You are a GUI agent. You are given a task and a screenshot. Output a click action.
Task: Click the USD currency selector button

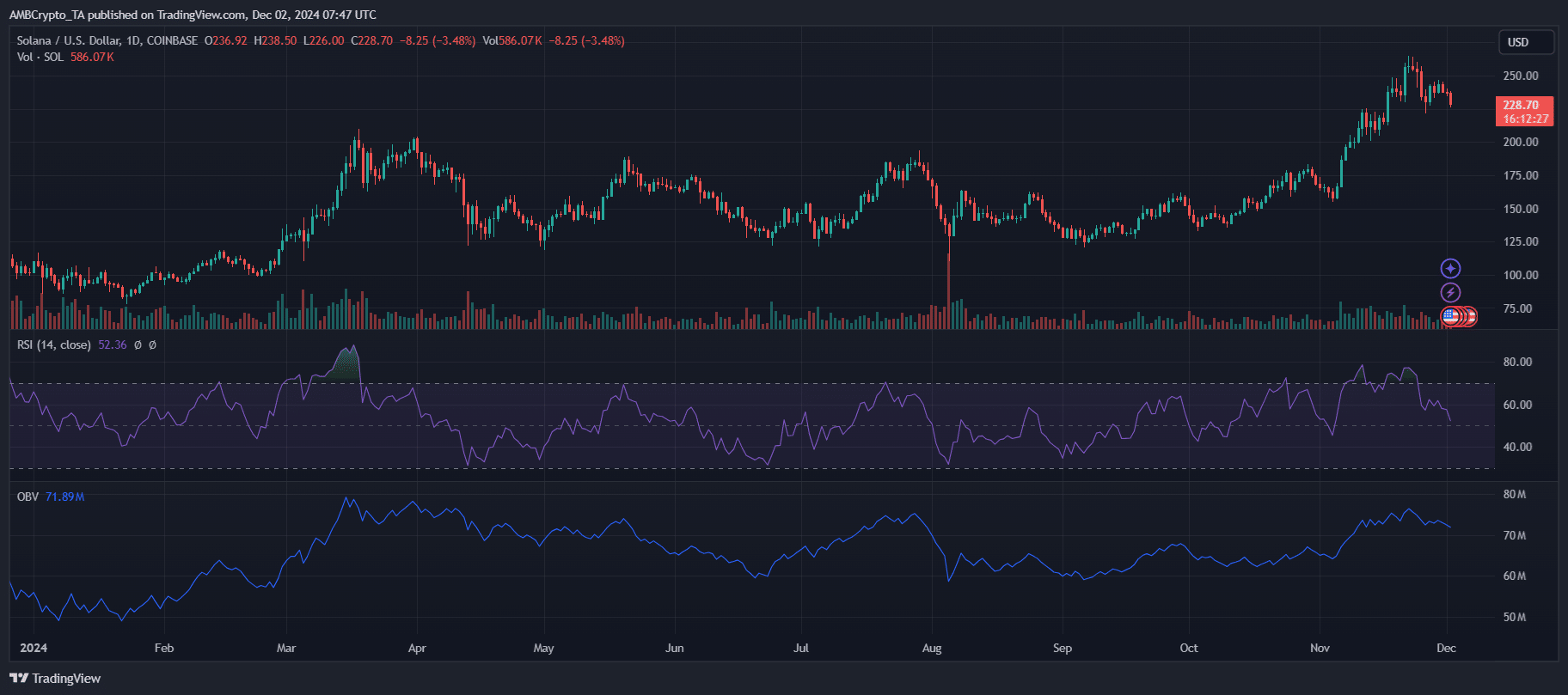[x=1526, y=42]
